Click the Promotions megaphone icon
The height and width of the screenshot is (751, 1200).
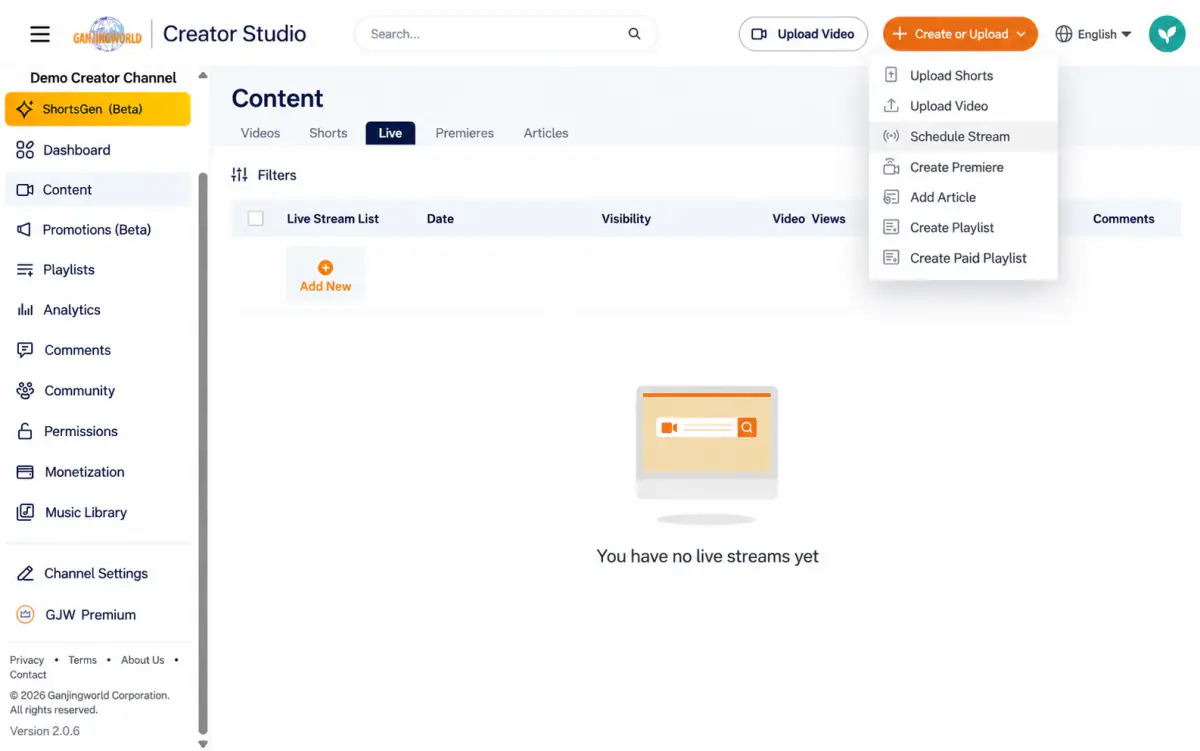tap(25, 230)
